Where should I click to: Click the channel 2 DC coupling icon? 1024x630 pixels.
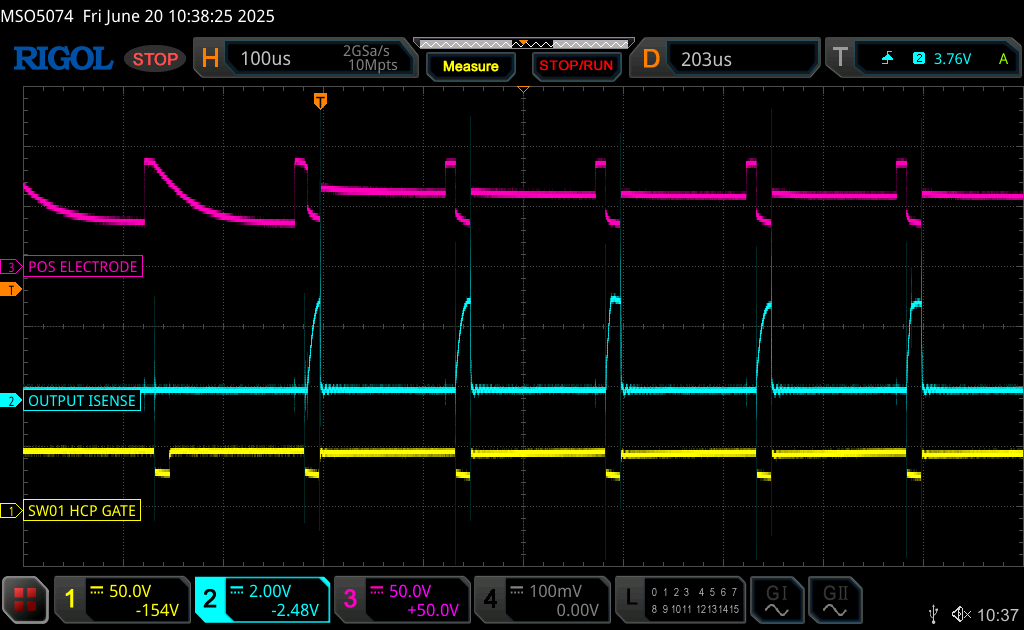pyautogui.click(x=236, y=590)
